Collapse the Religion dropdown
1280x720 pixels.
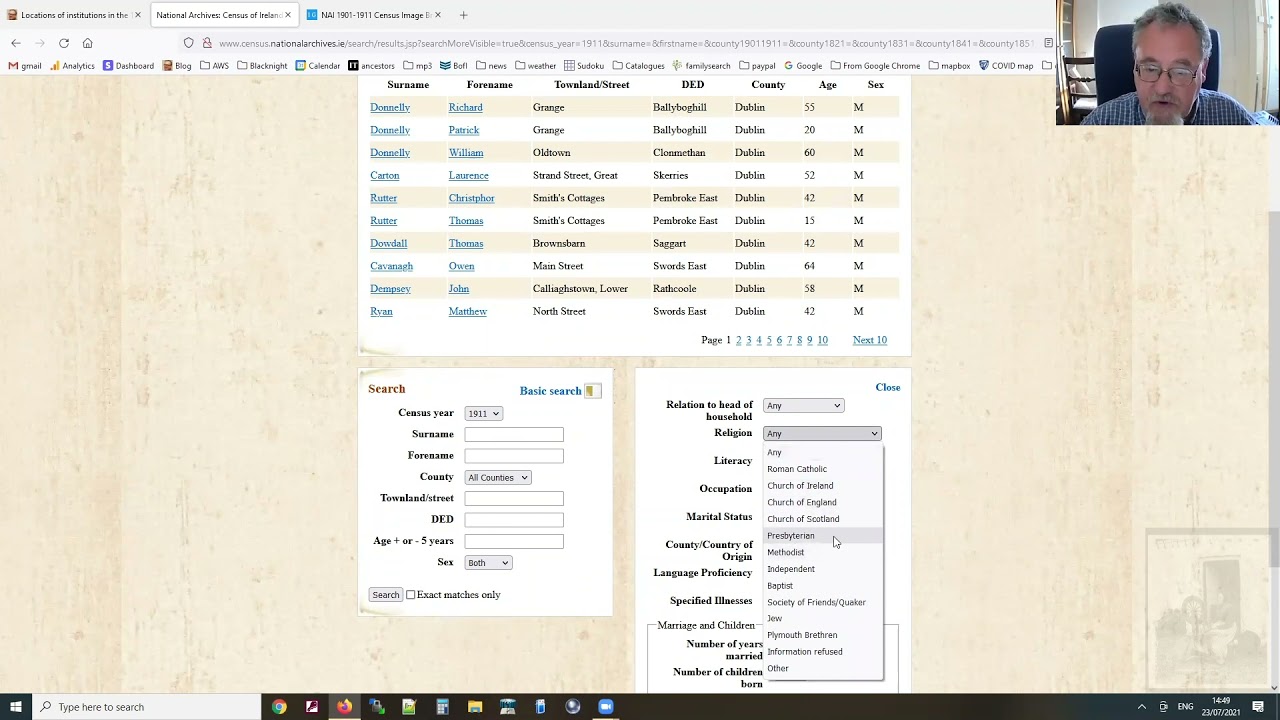822,434
